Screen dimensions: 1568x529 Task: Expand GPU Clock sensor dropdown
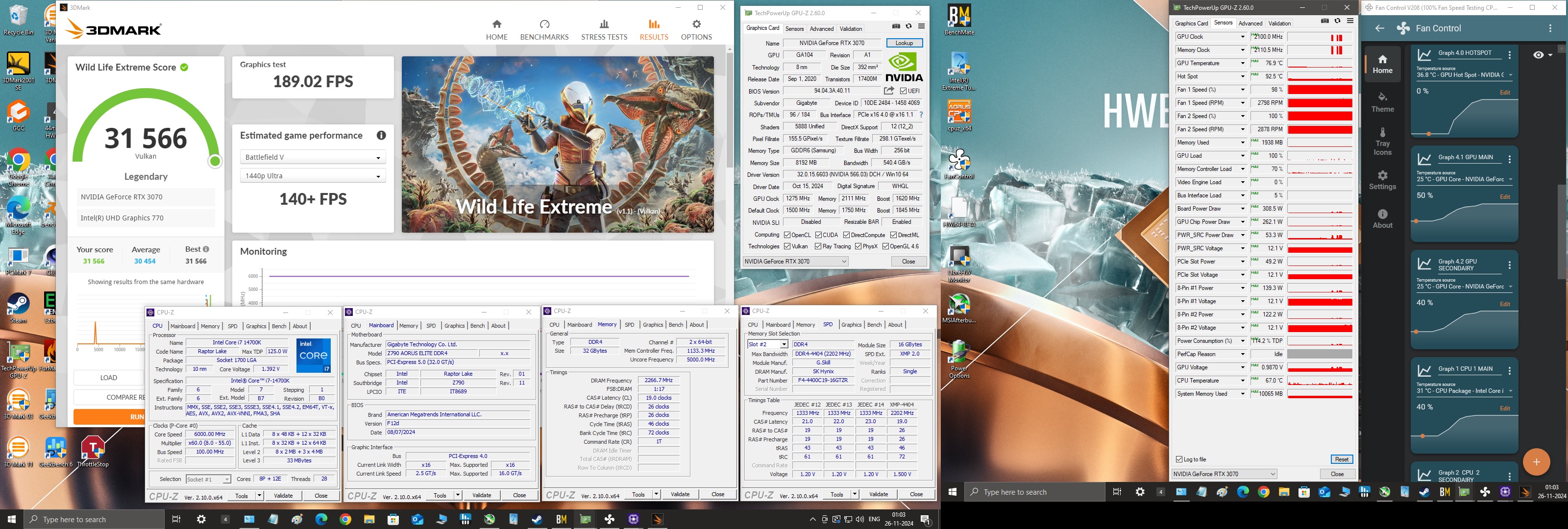point(1242,37)
